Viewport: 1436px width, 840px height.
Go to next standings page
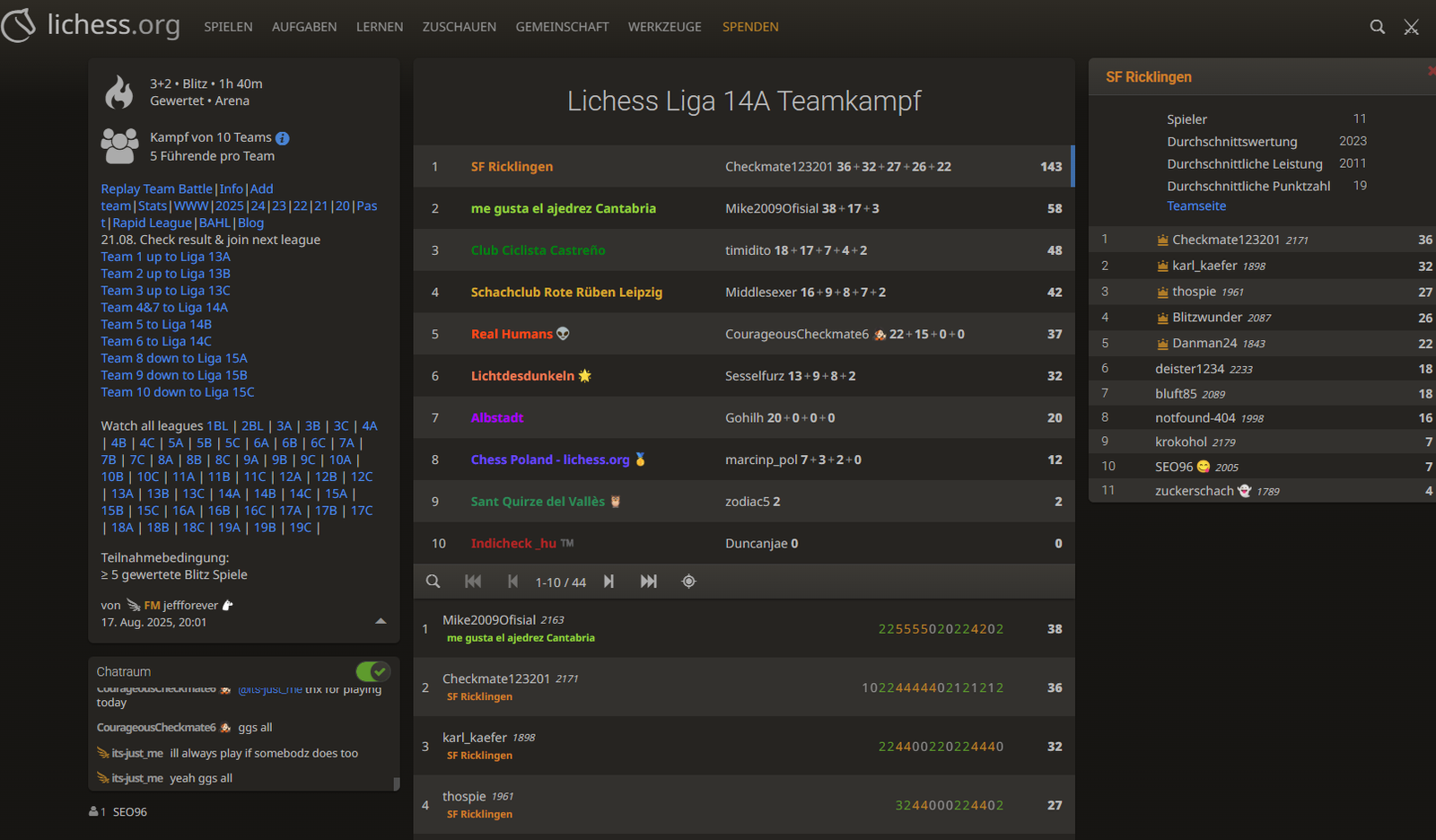click(609, 582)
